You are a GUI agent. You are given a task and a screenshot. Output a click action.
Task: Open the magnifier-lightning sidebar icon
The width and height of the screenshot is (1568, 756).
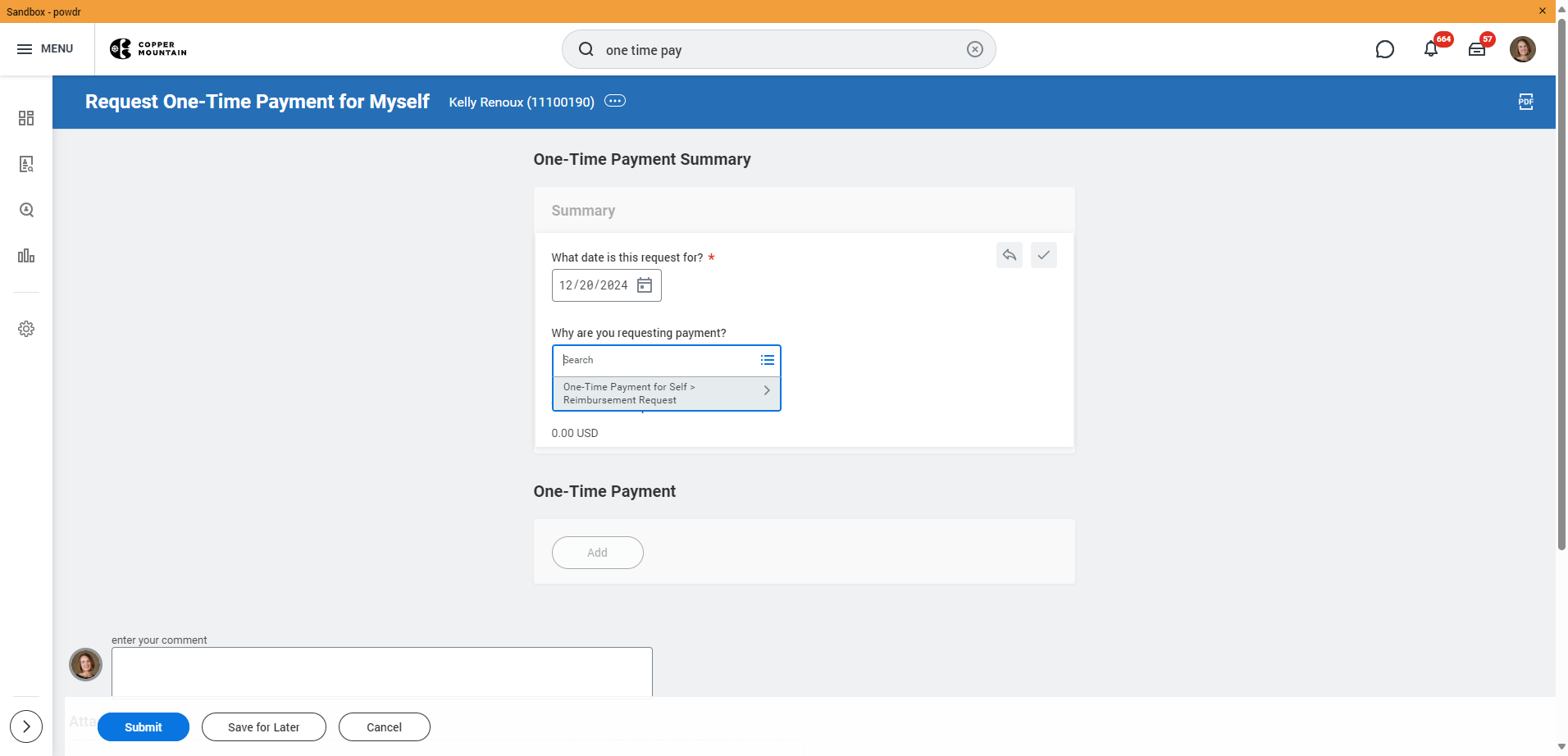(x=26, y=210)
